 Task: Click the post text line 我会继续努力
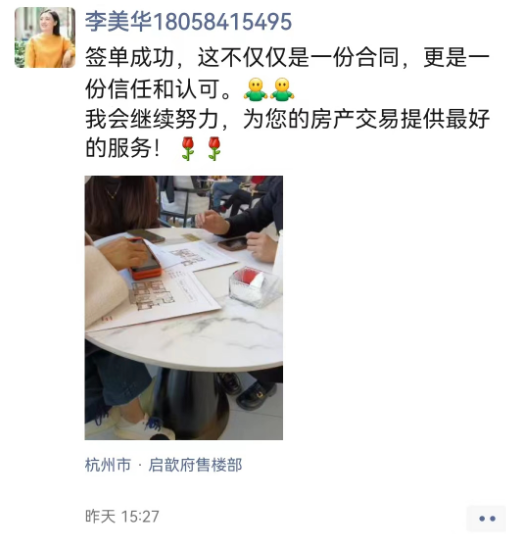coord(287,119)
